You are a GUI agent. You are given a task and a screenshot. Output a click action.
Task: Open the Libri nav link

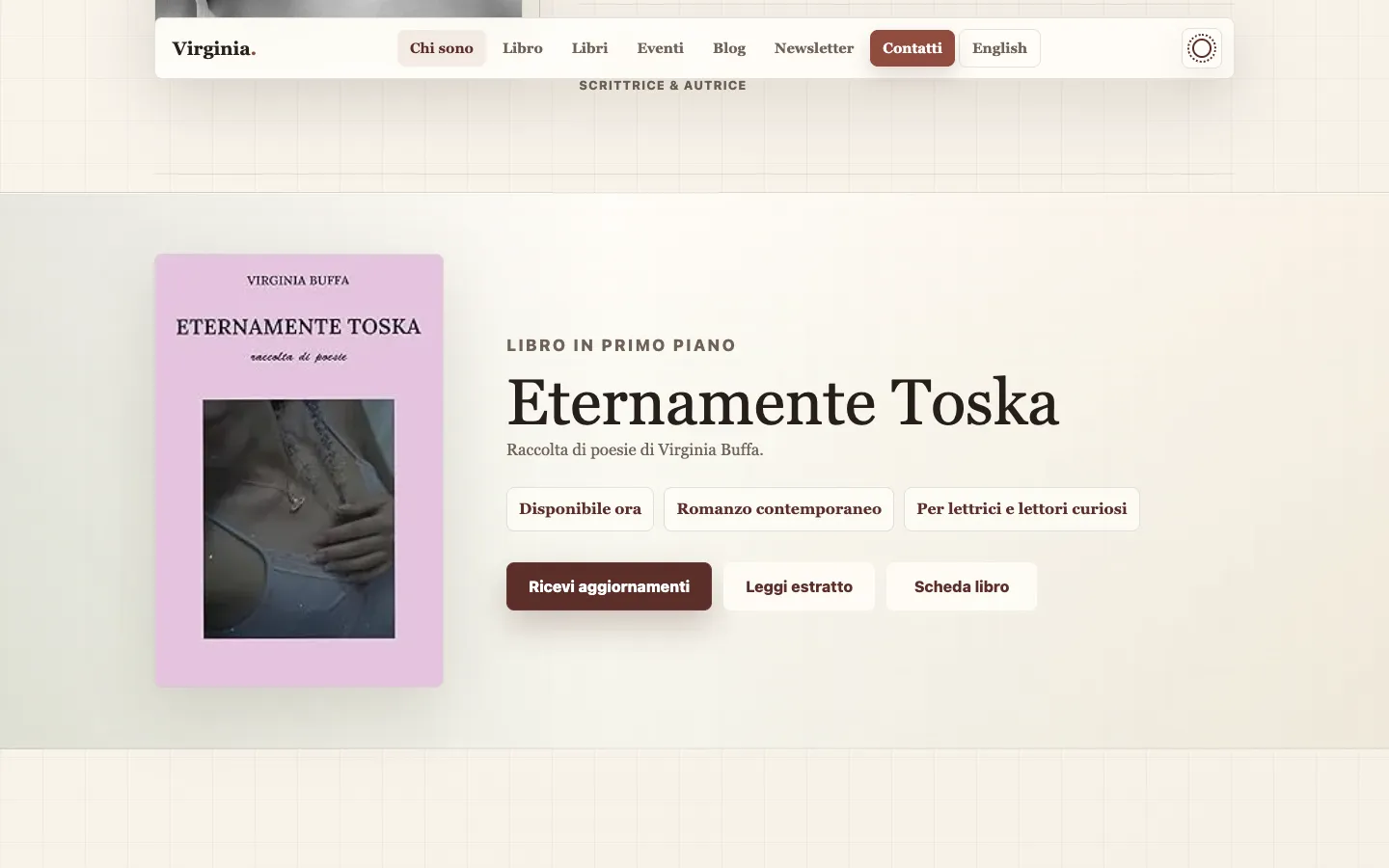click(589, 48)
